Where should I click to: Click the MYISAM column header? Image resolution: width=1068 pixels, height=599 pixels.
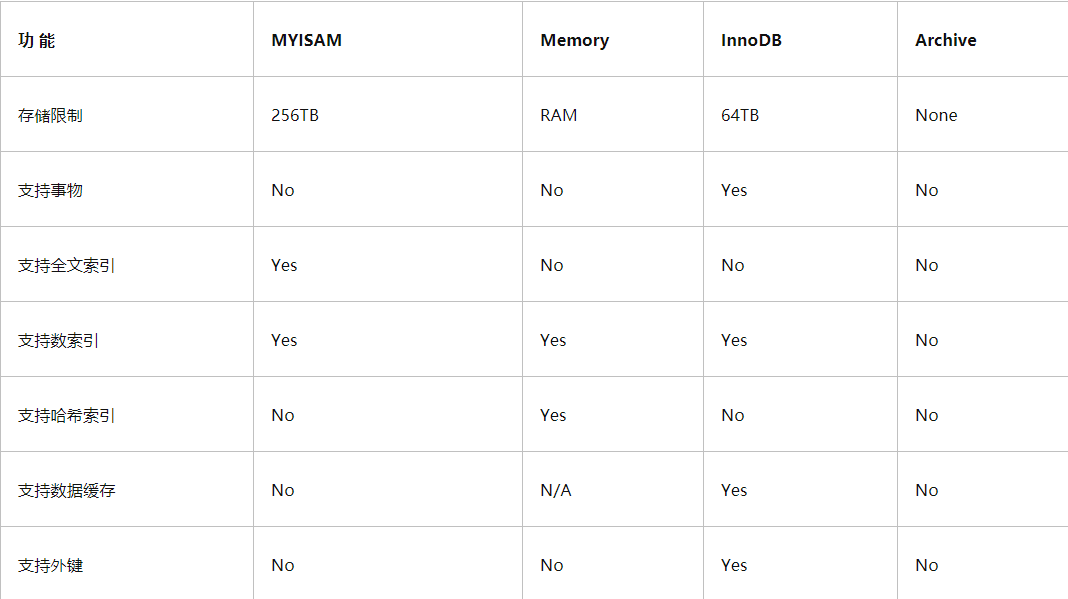click(306, 40)
